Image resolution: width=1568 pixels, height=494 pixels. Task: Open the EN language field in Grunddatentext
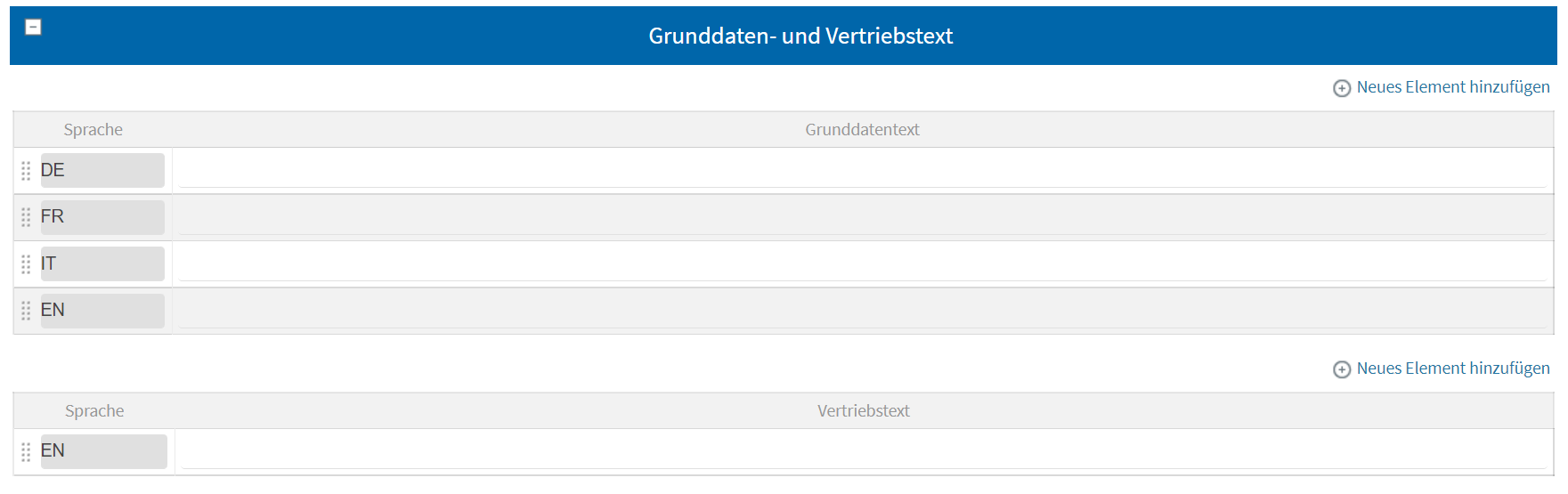tap(102, 311)
